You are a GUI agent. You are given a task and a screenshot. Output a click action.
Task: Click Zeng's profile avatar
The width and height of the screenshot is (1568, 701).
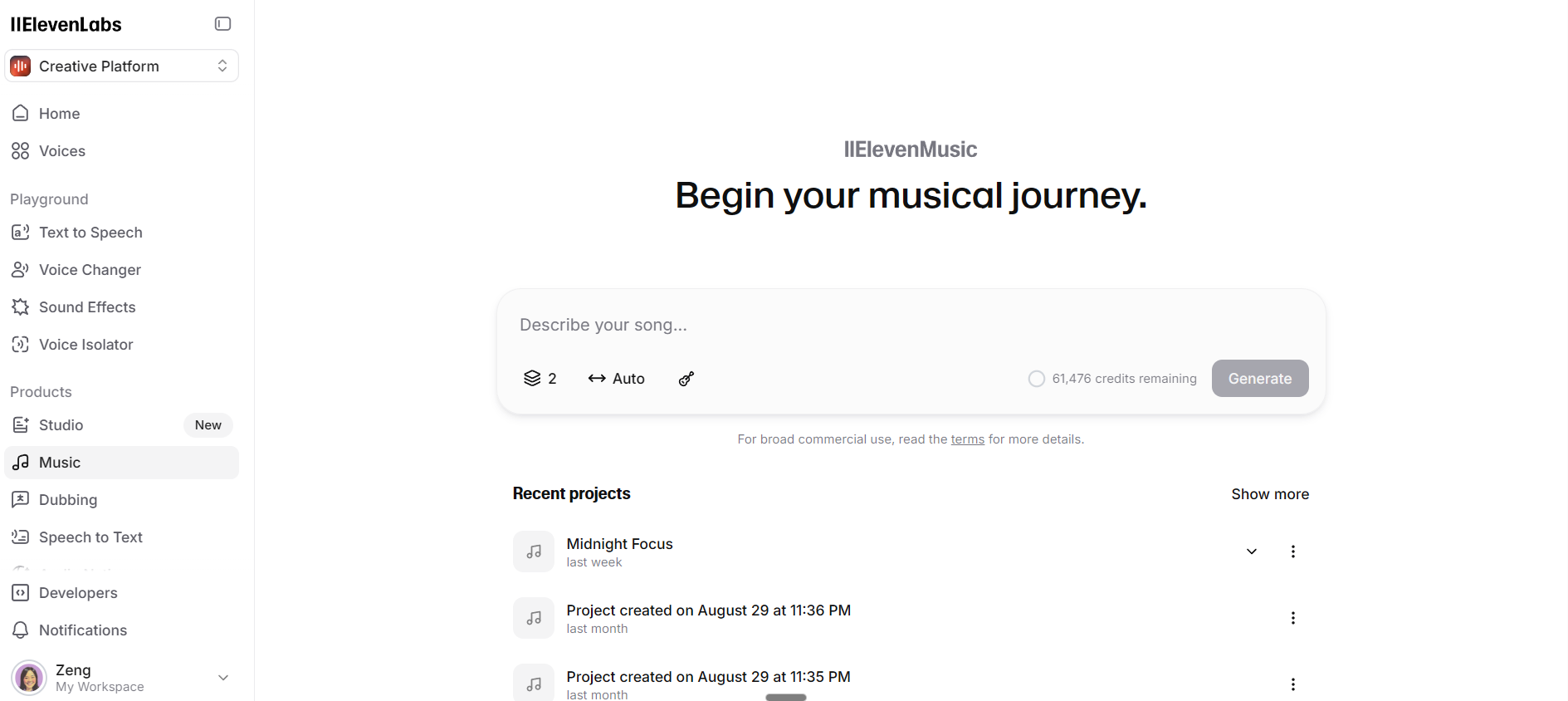click(29, 678)
